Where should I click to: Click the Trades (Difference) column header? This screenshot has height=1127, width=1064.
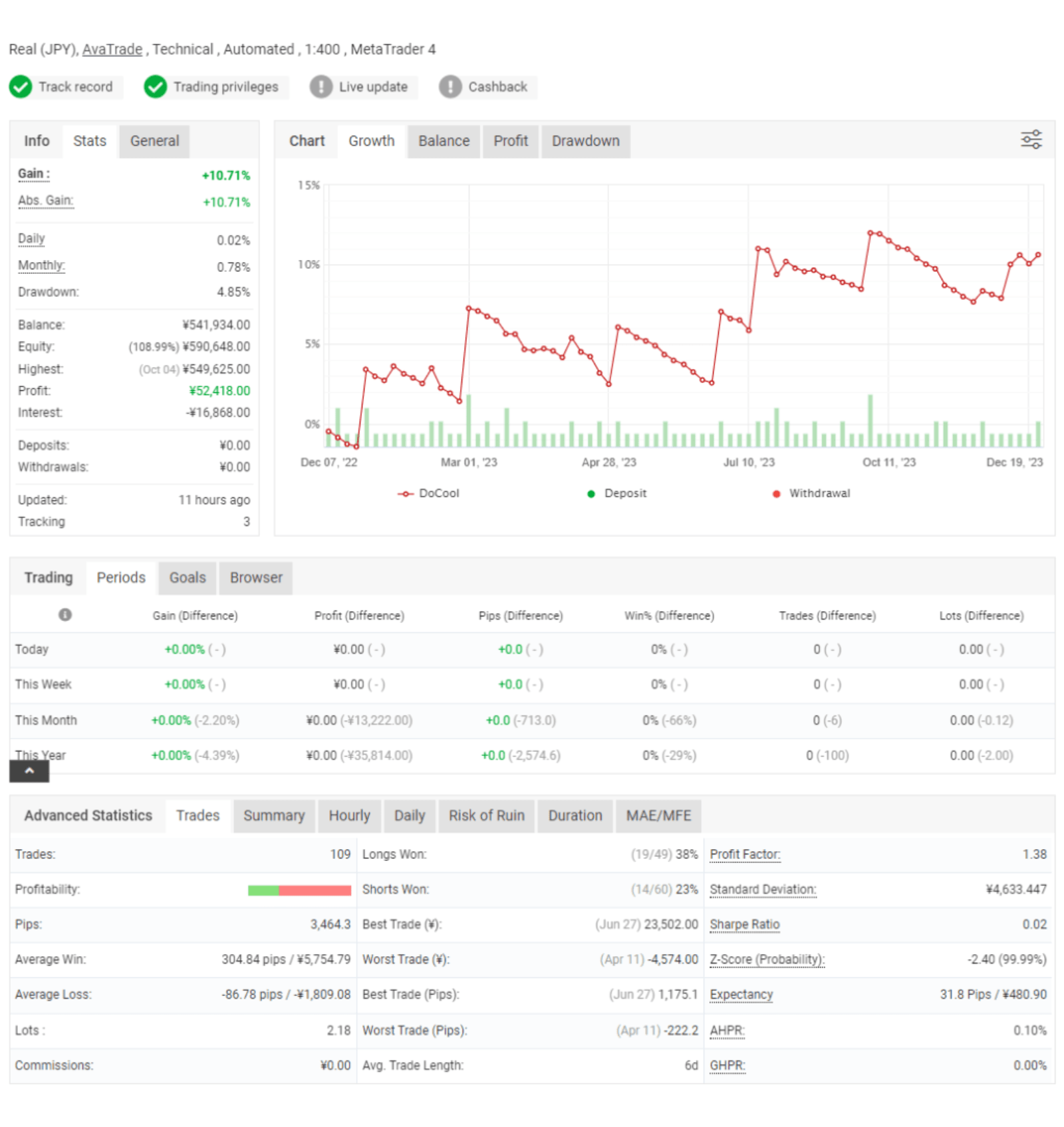pyautogui.click(x=827, y=616)
